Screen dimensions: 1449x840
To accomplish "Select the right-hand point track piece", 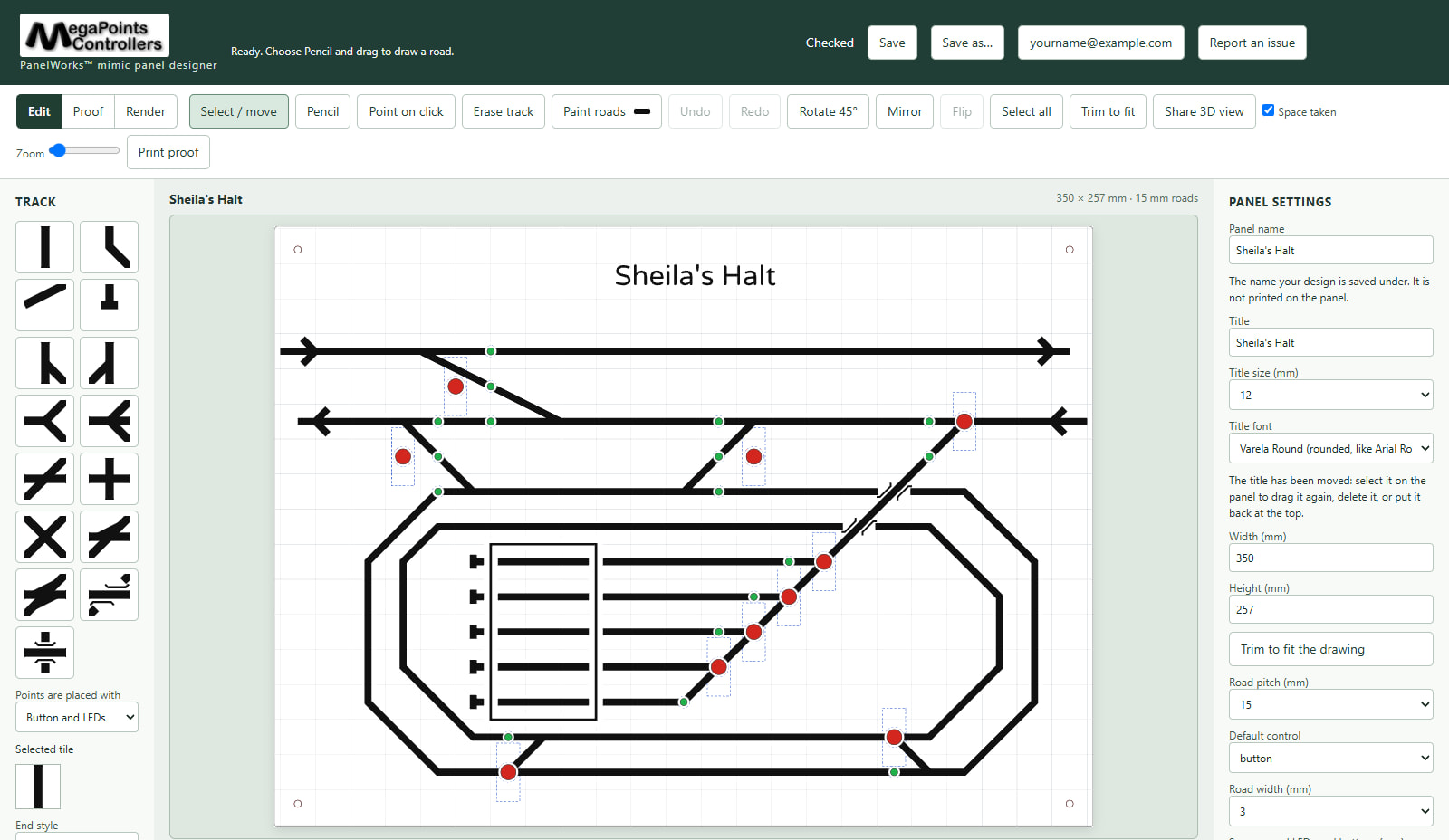I will point(44,363).
